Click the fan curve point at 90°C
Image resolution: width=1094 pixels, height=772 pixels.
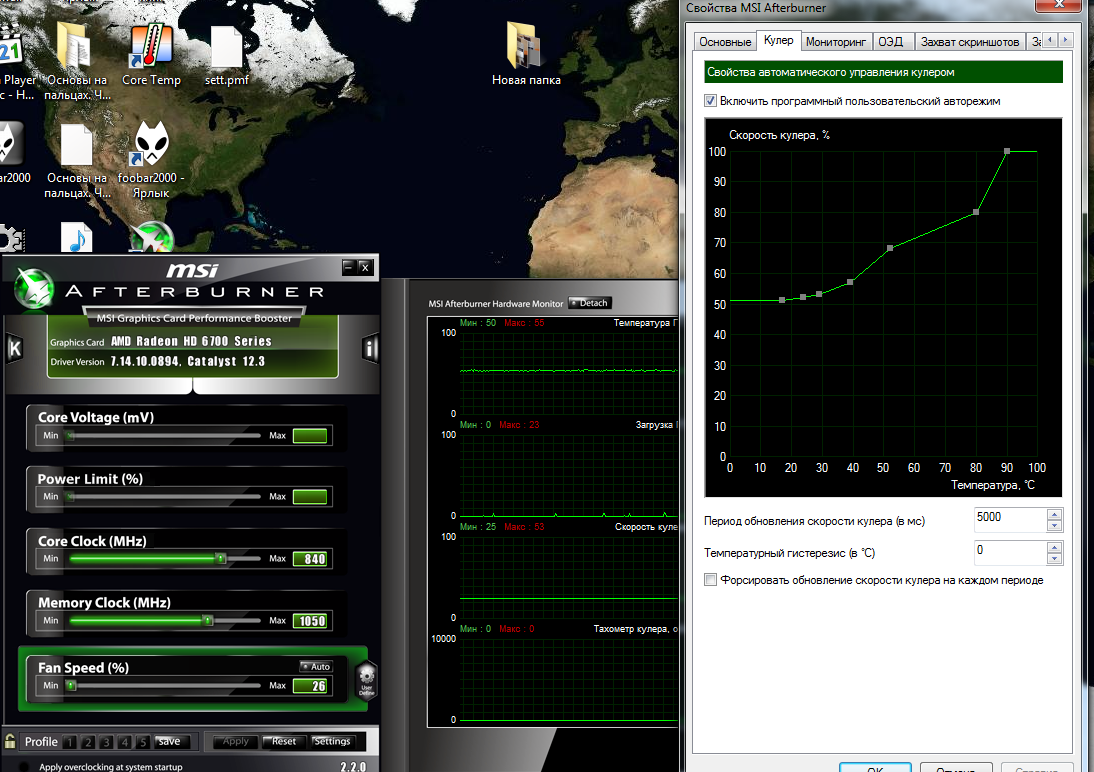pos(1007,151)
